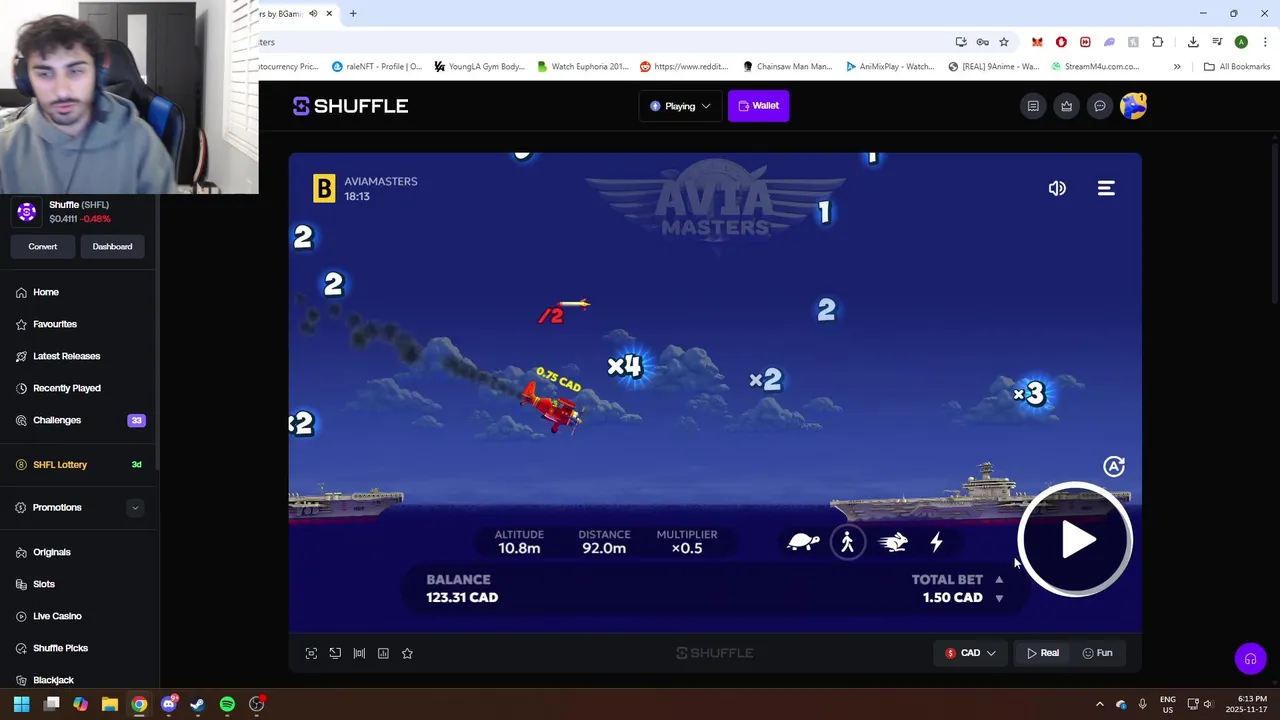
Task: Go to Home in sidebar
Action: (46, 292)
